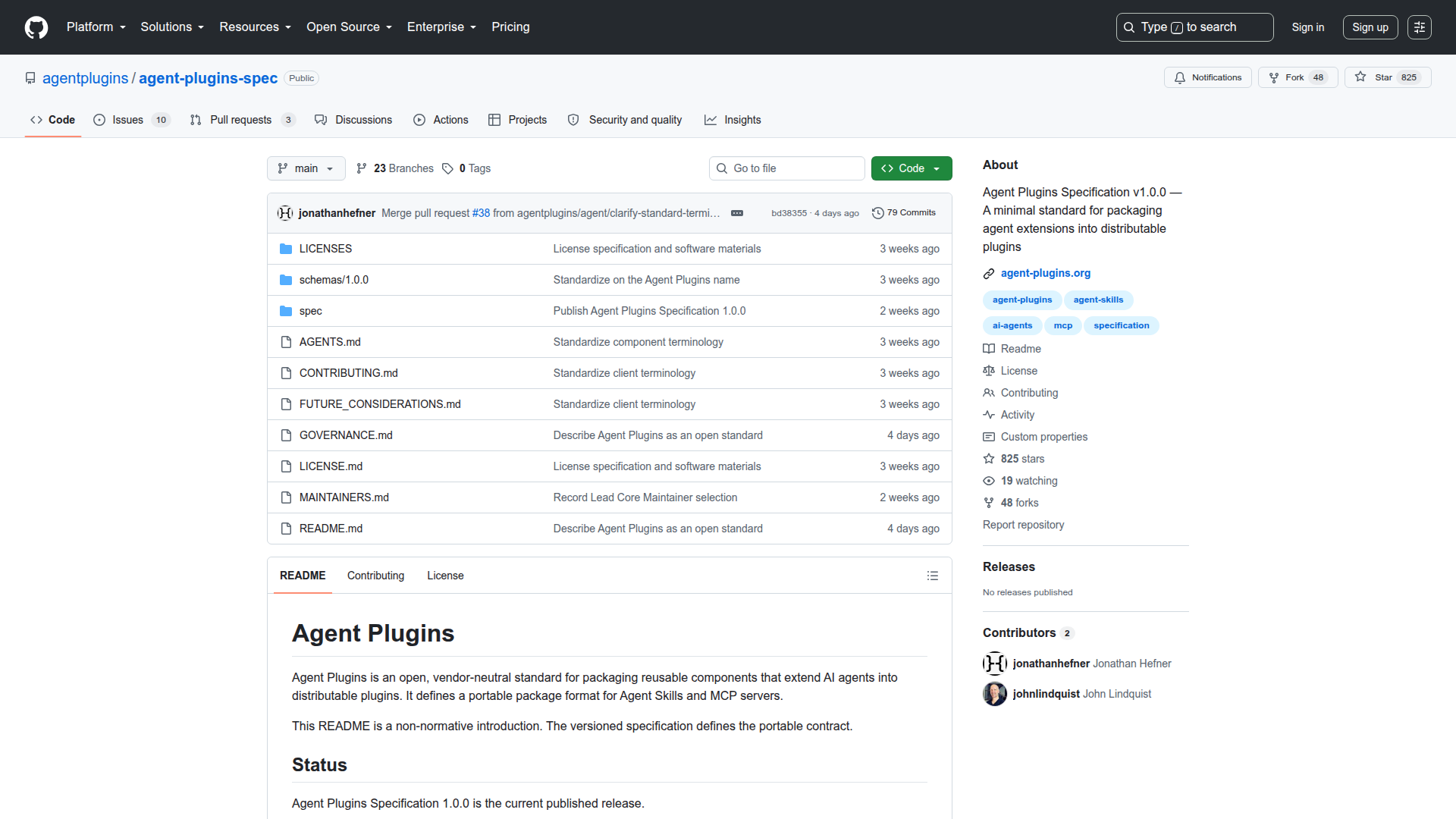Expand the Platform menu
Screen dimensions: 1456x819
pyautogui.click(x=96, y=27)
